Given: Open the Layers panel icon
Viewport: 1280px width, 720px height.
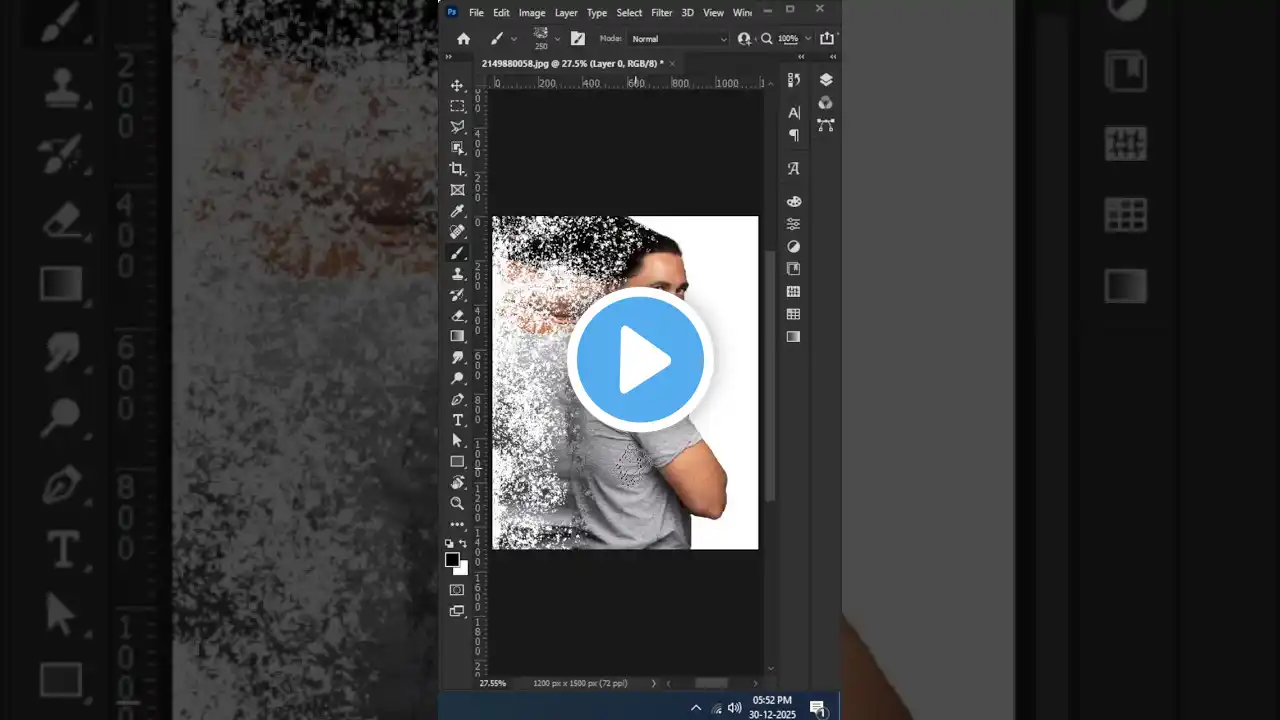Looking at the screenshot, I should point(826,80).
